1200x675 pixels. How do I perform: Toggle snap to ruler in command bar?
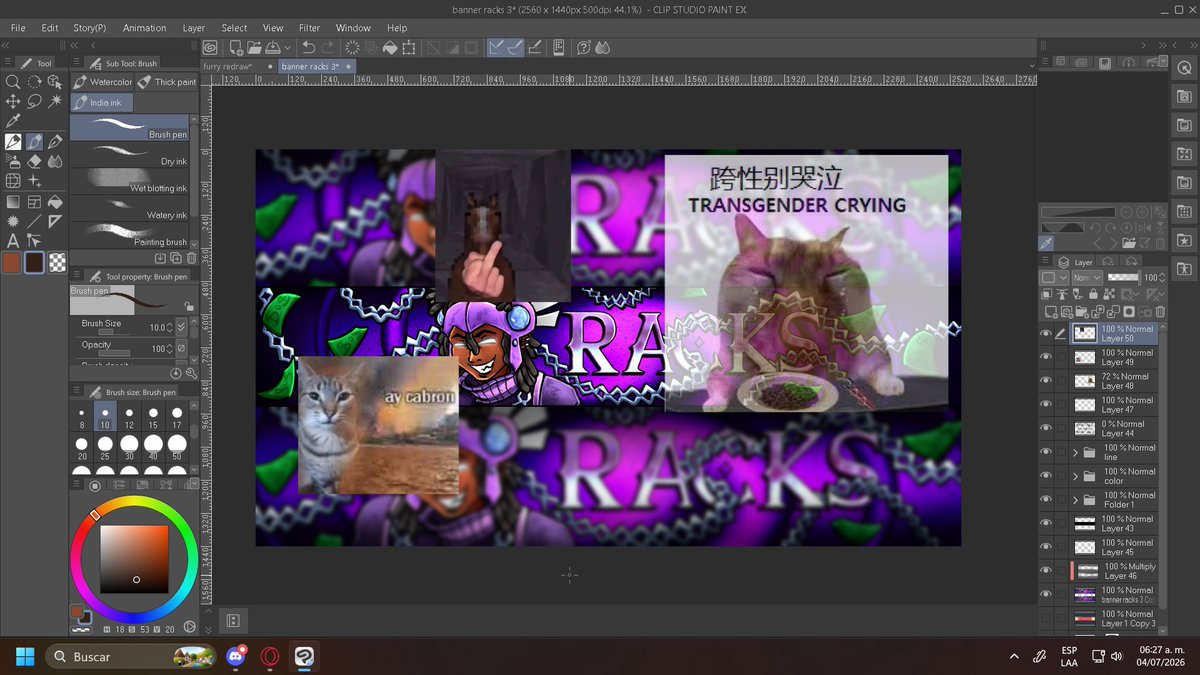click(x=496, y=47)
